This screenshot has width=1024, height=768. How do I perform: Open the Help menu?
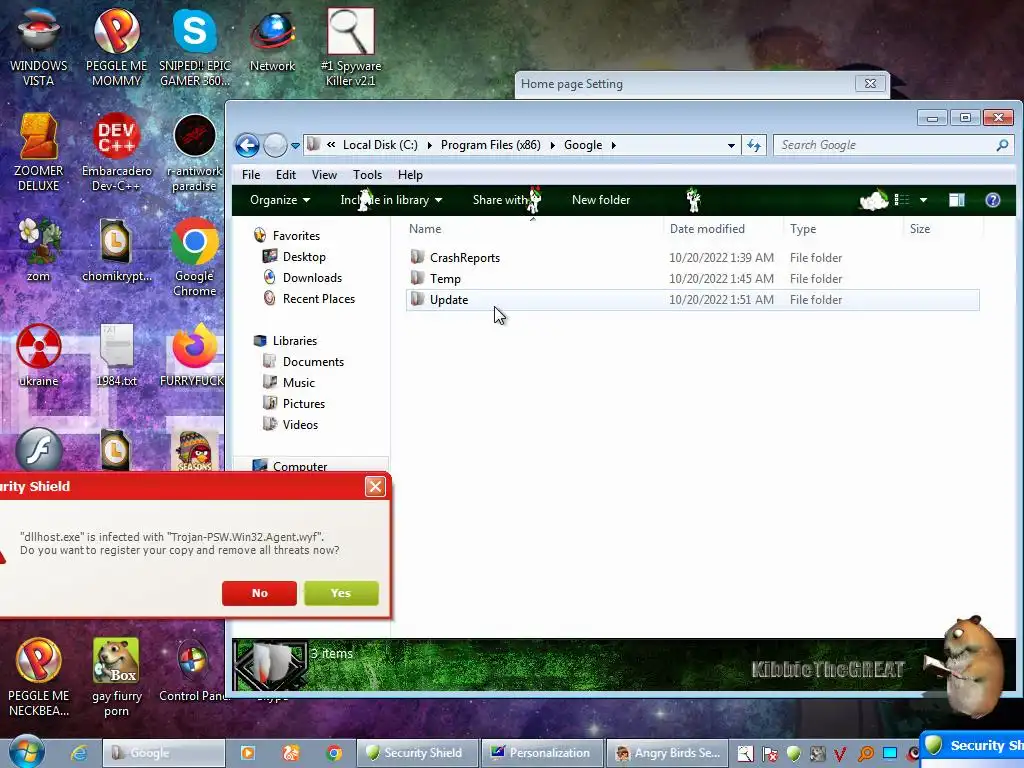(x=410, y=175)
